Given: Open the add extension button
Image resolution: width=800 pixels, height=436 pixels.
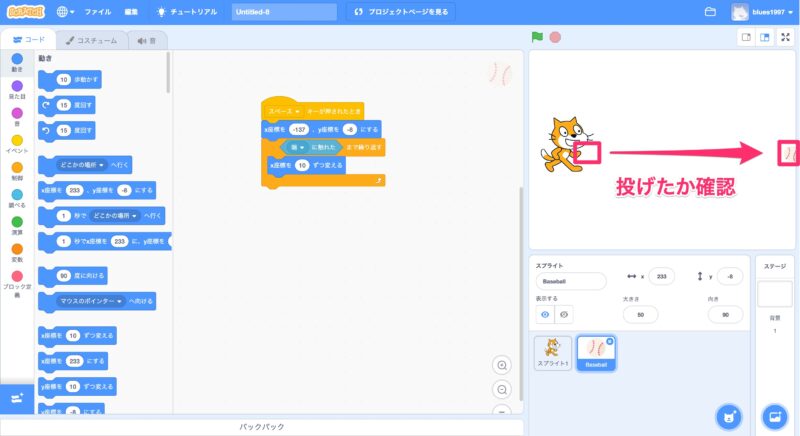Looking at the screenshot, I should coord(16,398).
